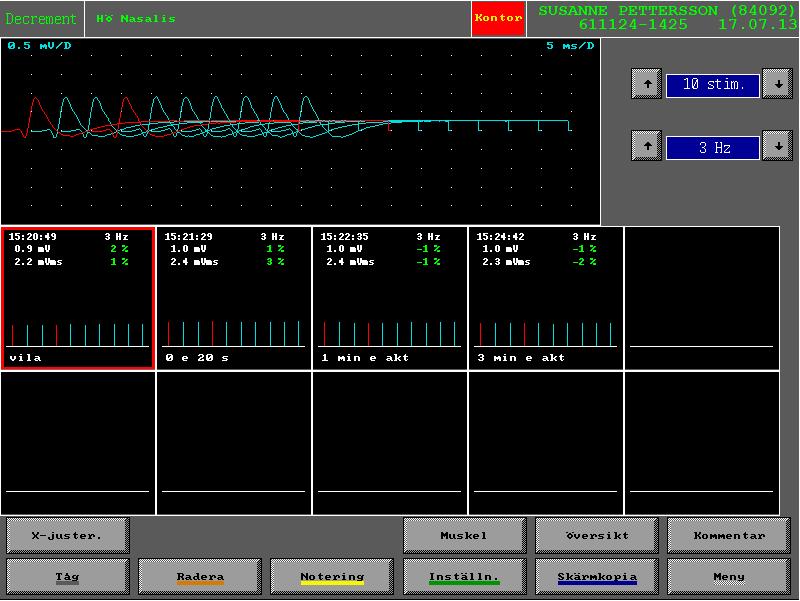Click the Notering button
800x601 pixels.
(x=332, y=577)
